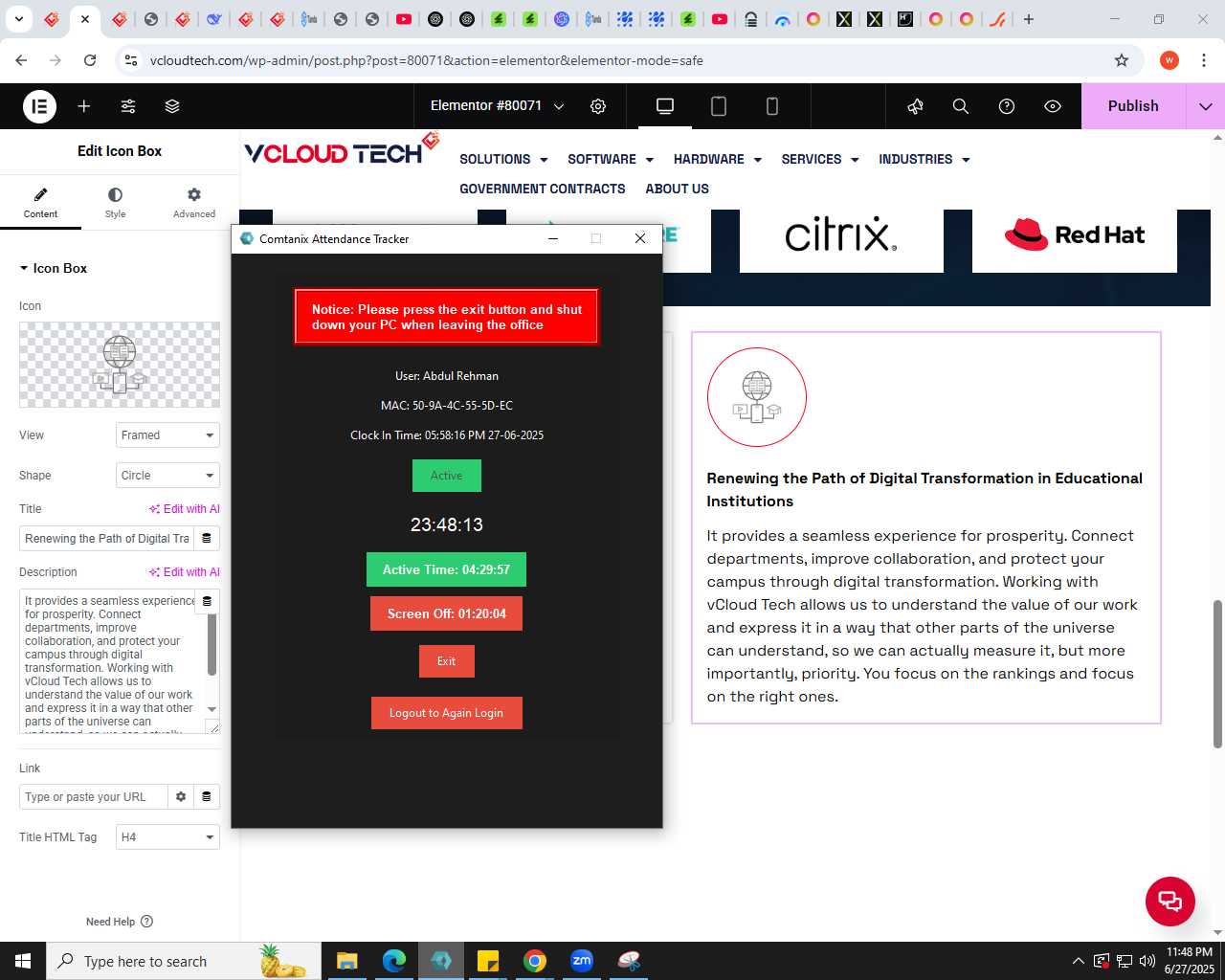Screen dimensions: 1225x980
Task: Click the page vertical scrollbar thumb
Action: click(x=1217, y=674)
